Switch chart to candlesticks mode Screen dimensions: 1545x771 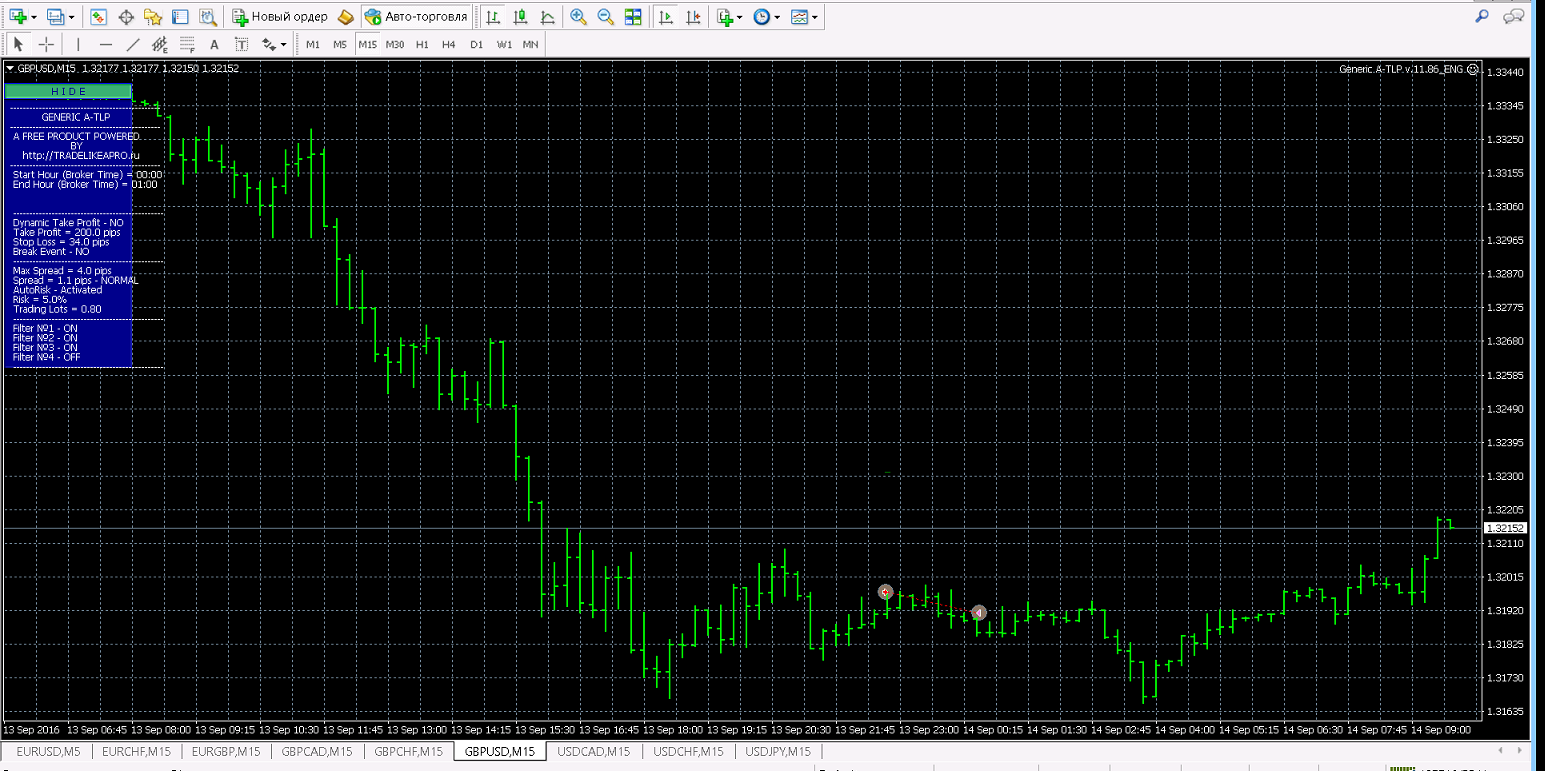pyautogui.click(x=521, y=17)
